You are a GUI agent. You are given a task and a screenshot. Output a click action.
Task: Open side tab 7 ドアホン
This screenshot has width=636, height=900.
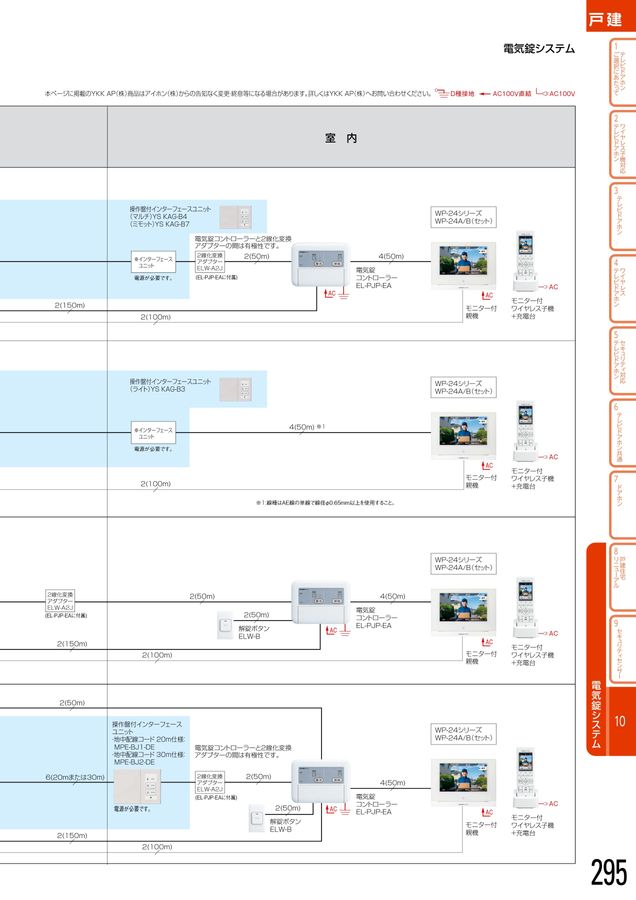[623, 505]
